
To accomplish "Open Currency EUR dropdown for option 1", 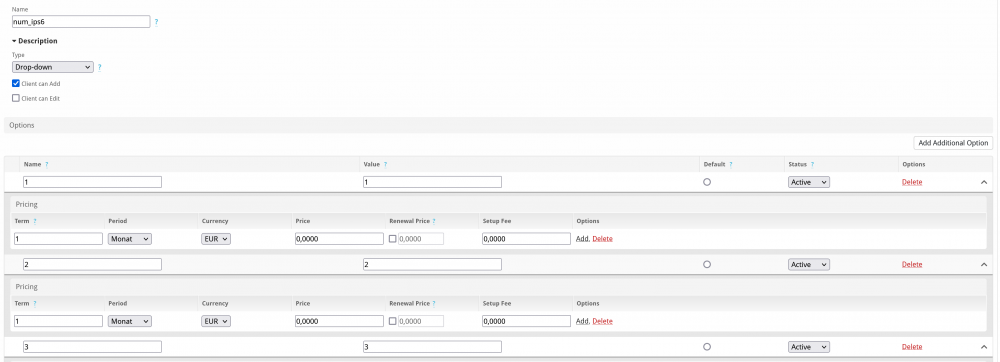I will click(216, 239).
